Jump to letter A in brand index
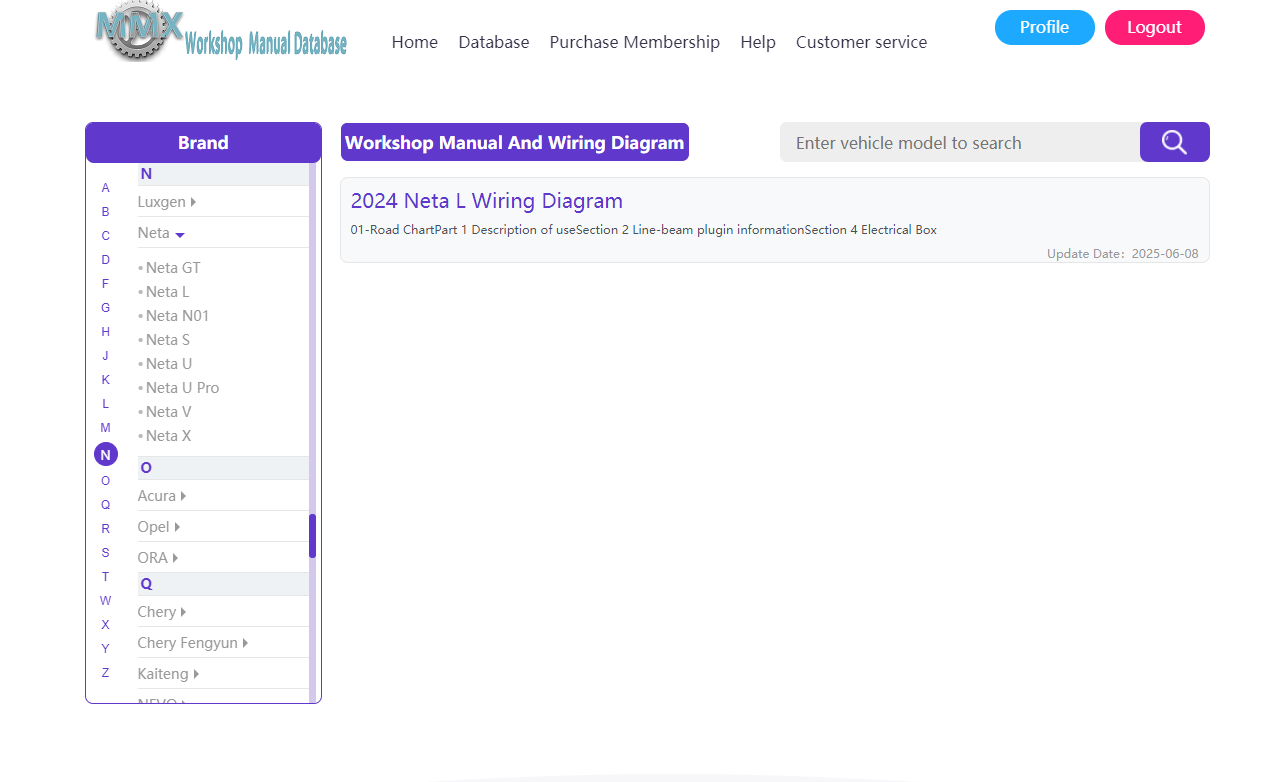 106,188
